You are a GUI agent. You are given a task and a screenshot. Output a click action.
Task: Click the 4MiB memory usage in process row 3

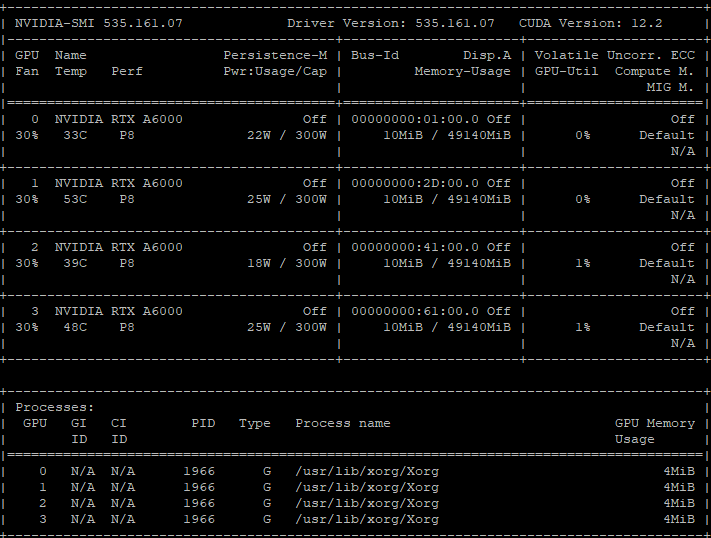[679, 519]
